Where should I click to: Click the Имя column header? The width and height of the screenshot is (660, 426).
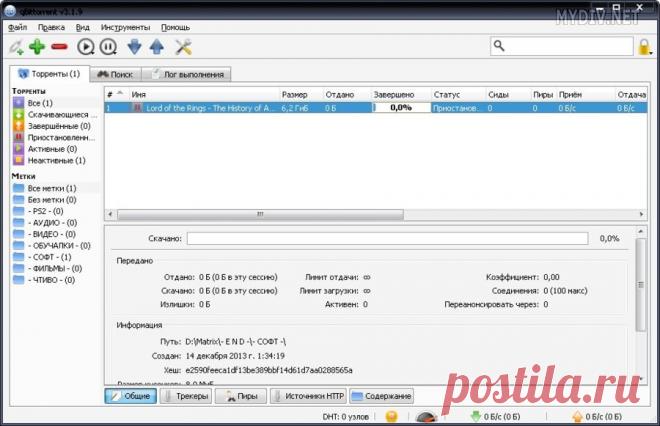(200, 94)
